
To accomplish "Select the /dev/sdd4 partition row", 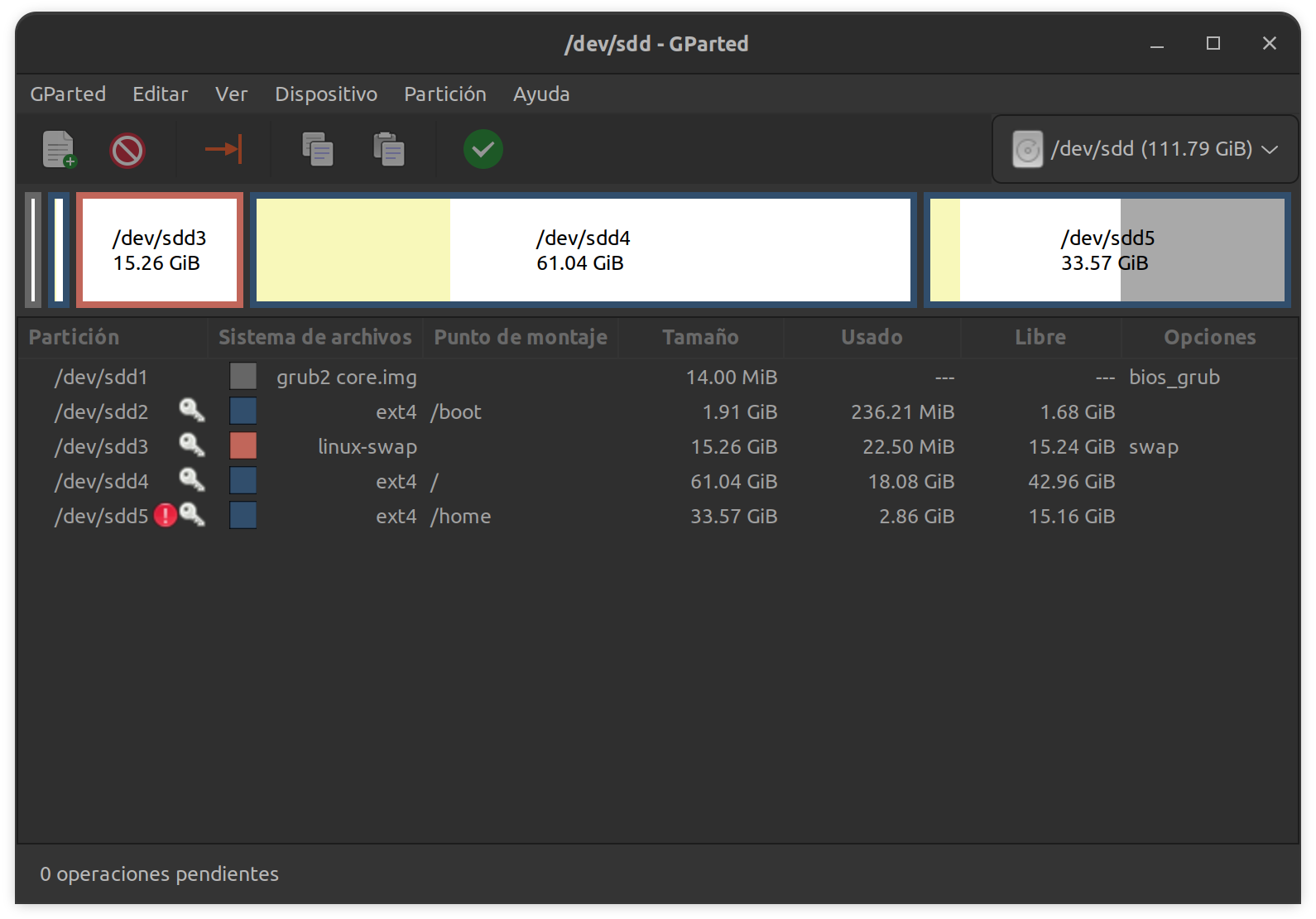I will coord(658,482).
